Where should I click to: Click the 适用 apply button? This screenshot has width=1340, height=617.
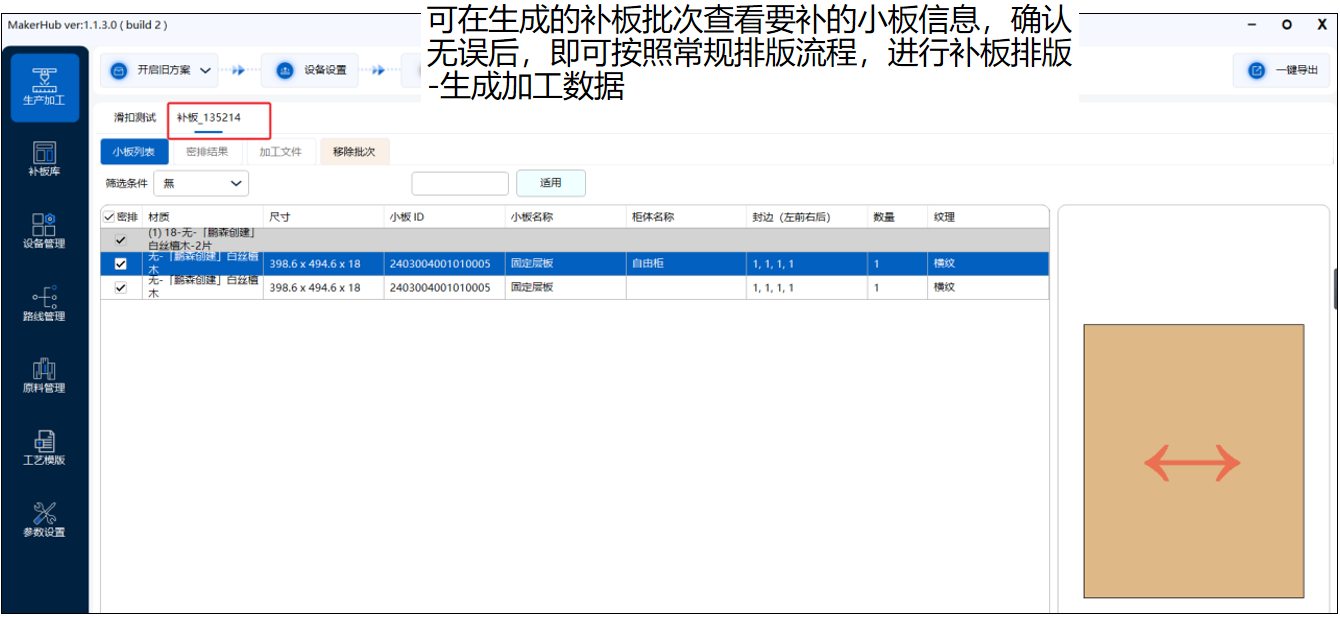(x=550, y=183)
